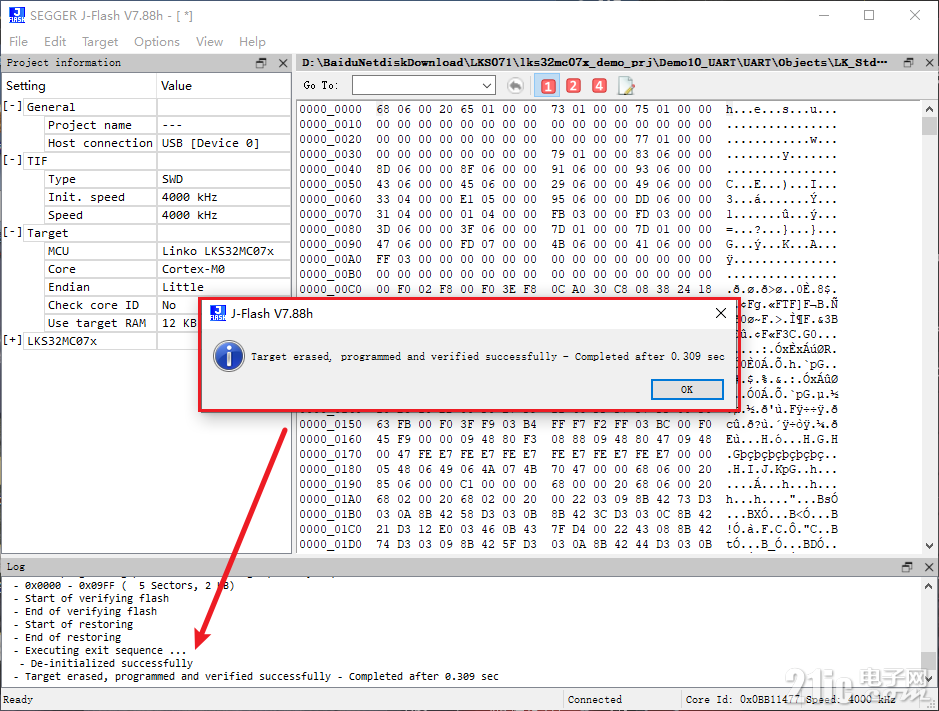The height and width of the screenshot is (711, 939).
Task: Select the Little endian value
Action: coord(183,286)
